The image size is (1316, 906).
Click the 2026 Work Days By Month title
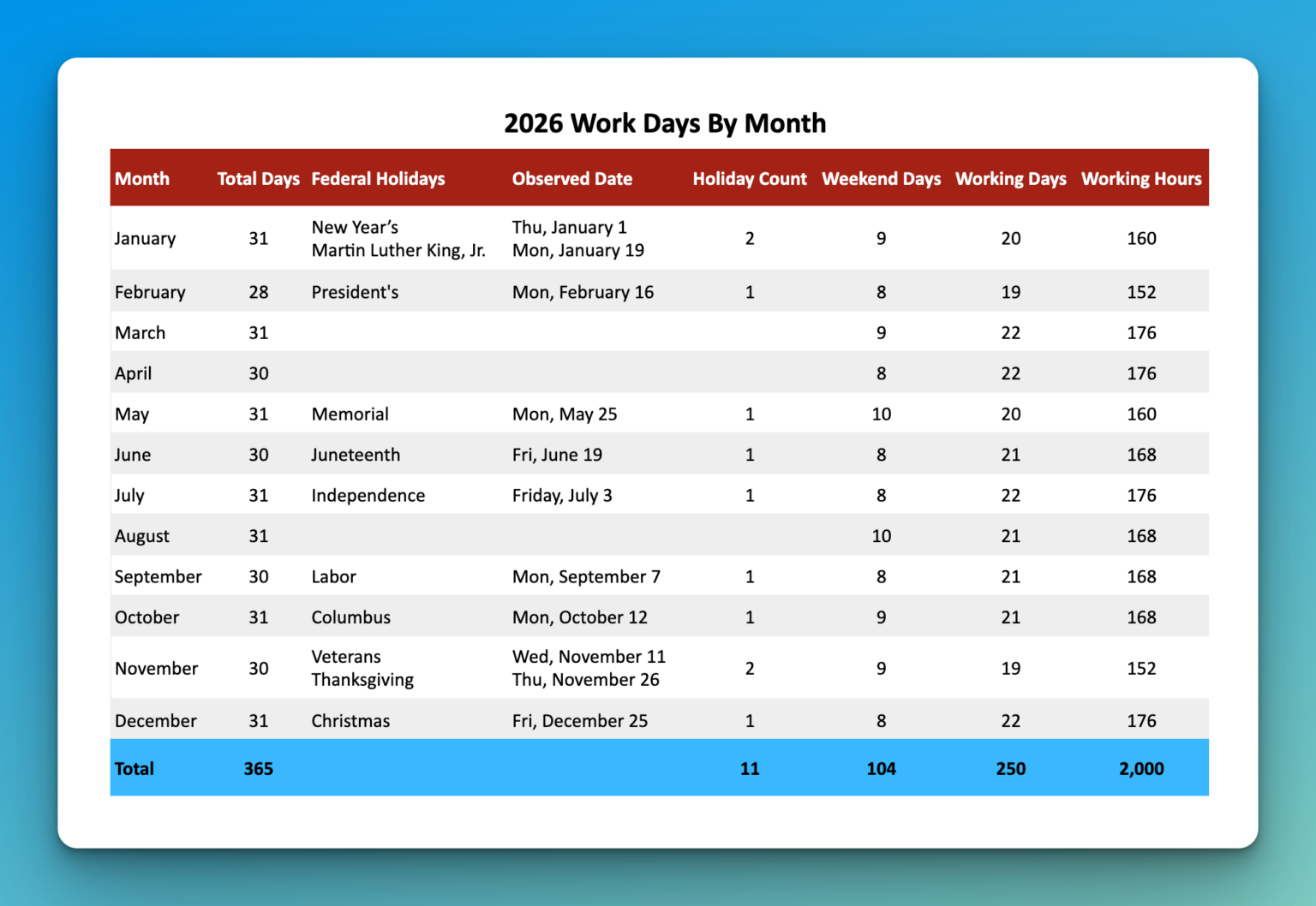[665, 123]
